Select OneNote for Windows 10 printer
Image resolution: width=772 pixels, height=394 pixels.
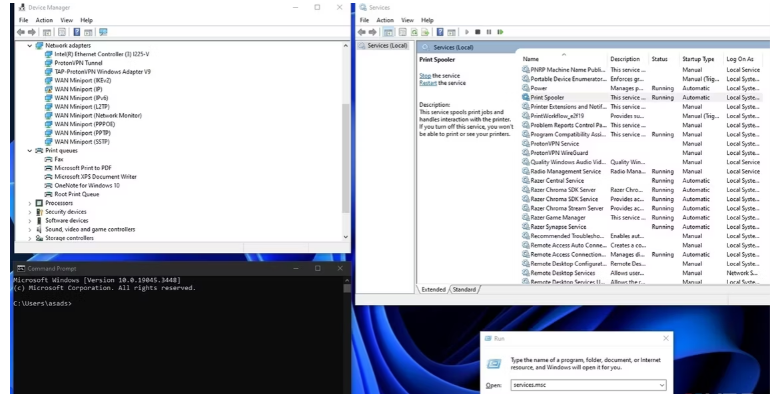click(82, 186)
